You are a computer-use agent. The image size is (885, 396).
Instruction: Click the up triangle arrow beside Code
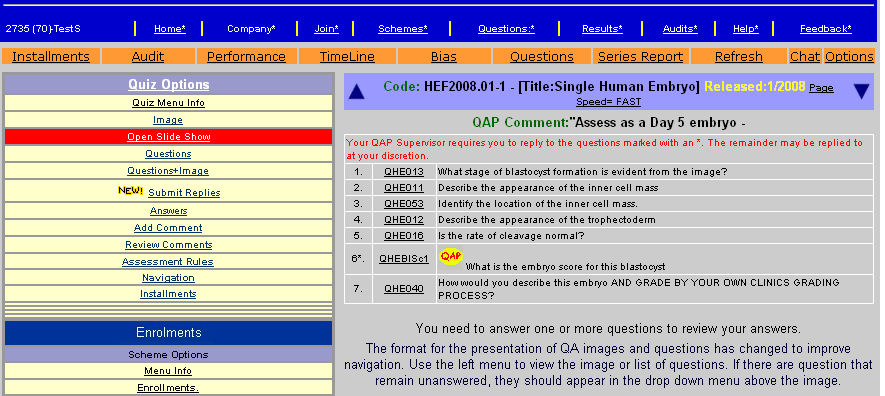[x=356, y=91]
